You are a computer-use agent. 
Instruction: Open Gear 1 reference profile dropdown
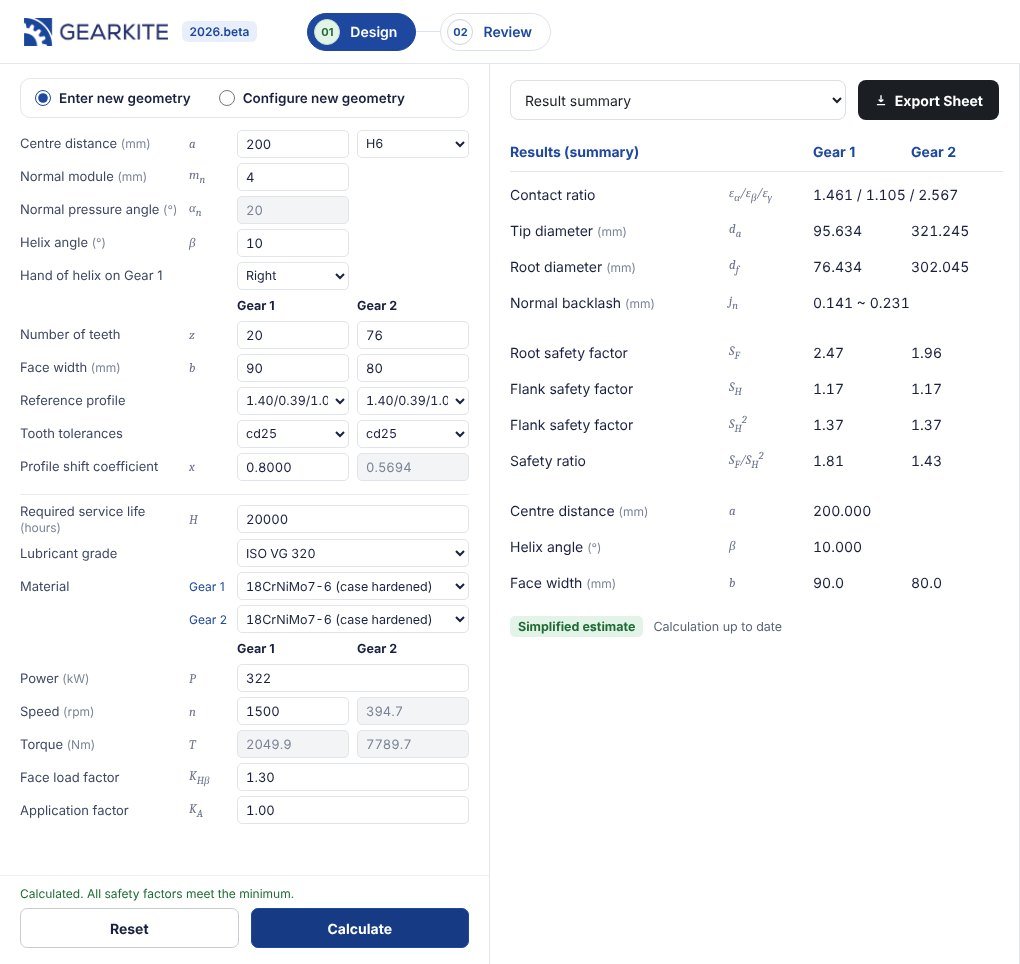point(293,401)
